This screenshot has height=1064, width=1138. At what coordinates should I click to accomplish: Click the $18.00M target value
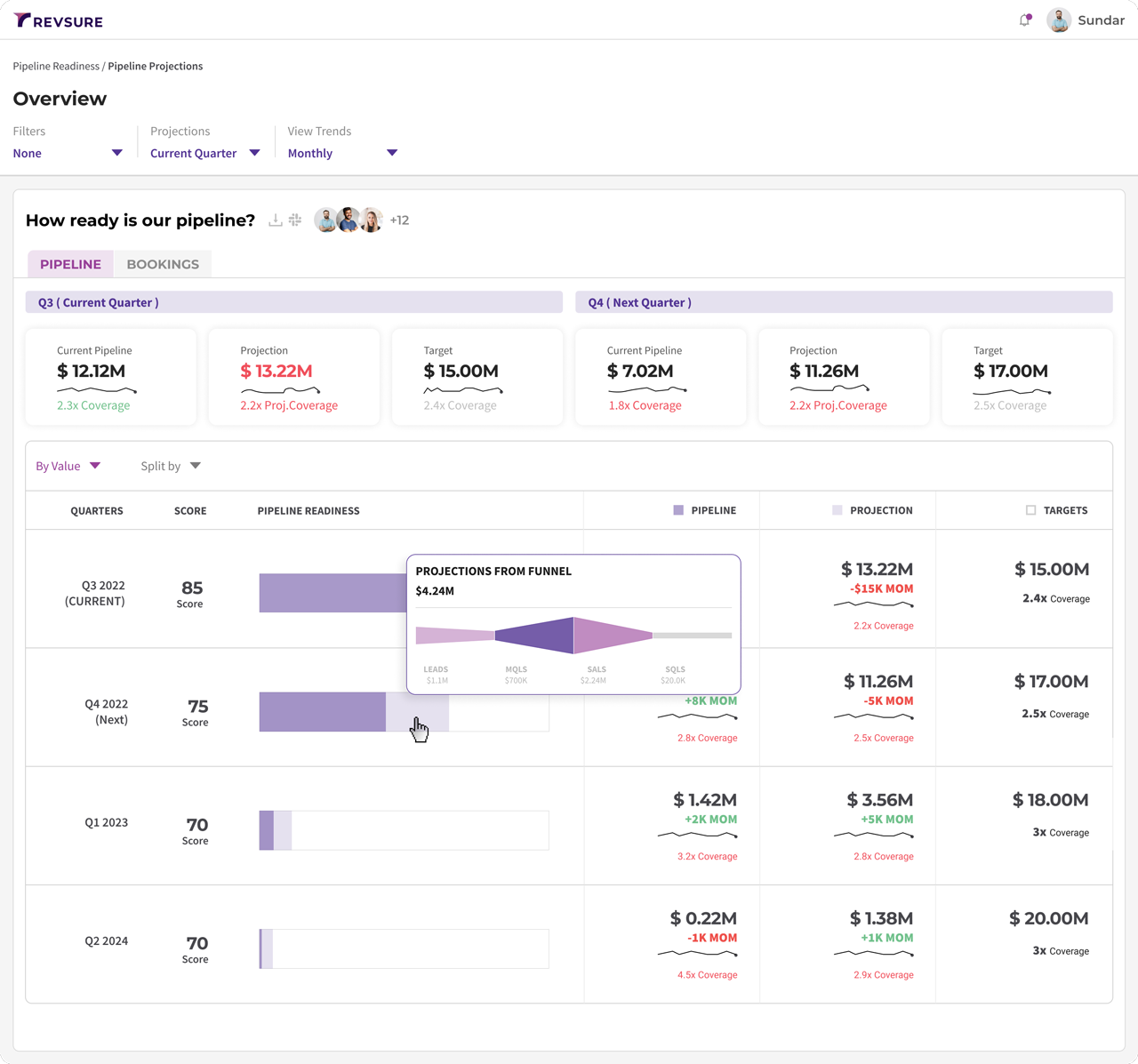tap(1051, 800)
